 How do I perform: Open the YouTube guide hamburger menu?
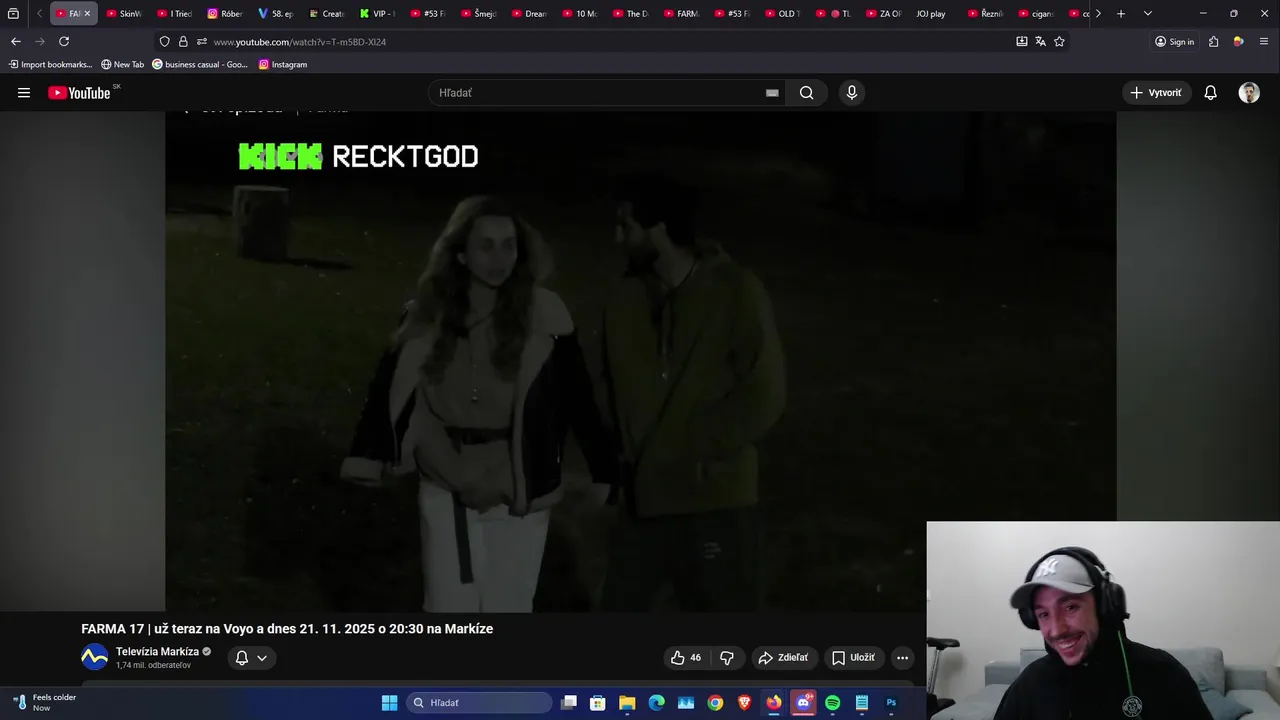[24, 93]
